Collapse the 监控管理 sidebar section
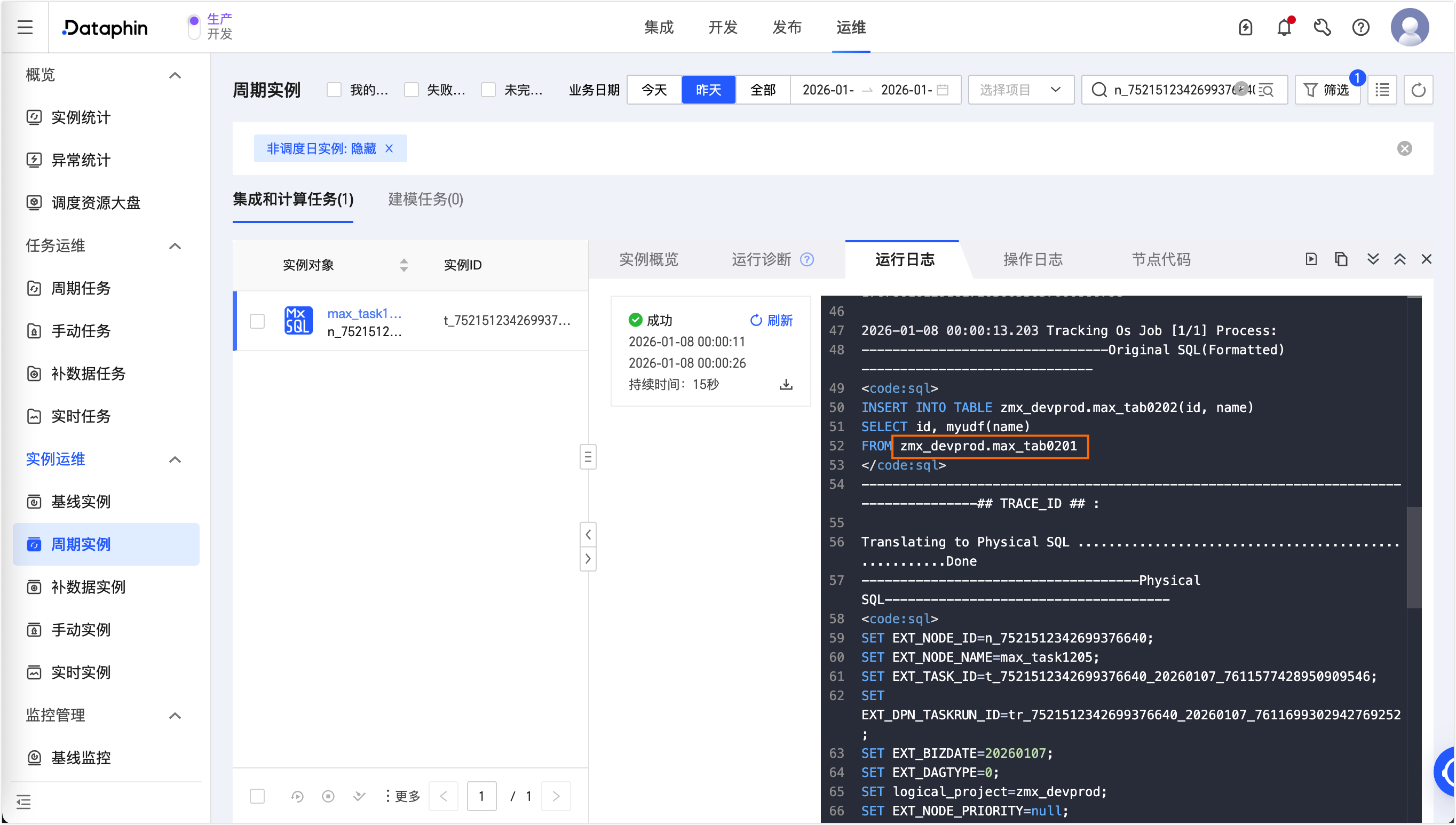This screenshot has height=825, width=1456. (175, 716)
